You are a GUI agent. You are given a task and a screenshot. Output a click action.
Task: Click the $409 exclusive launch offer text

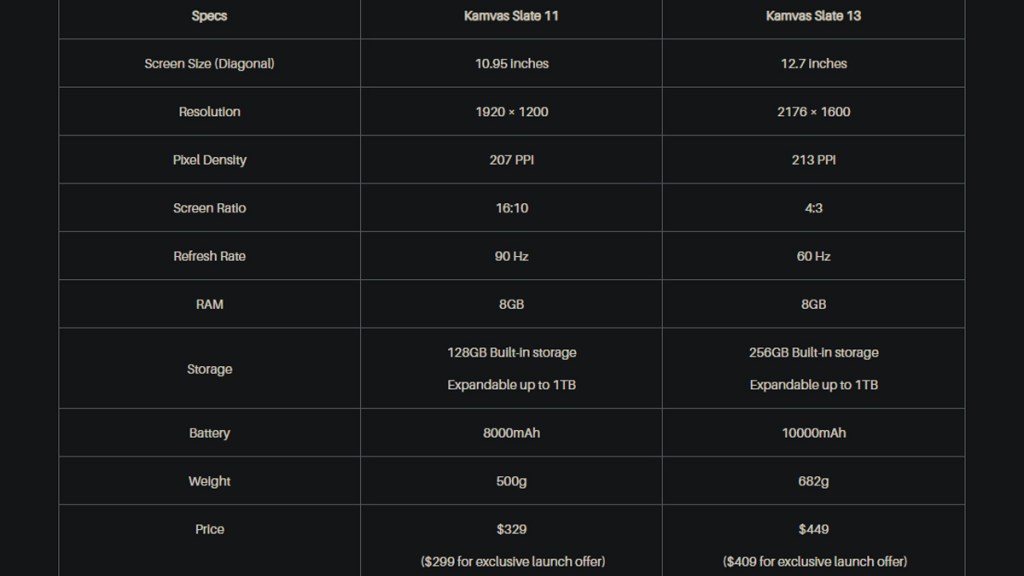click(813, 561)
